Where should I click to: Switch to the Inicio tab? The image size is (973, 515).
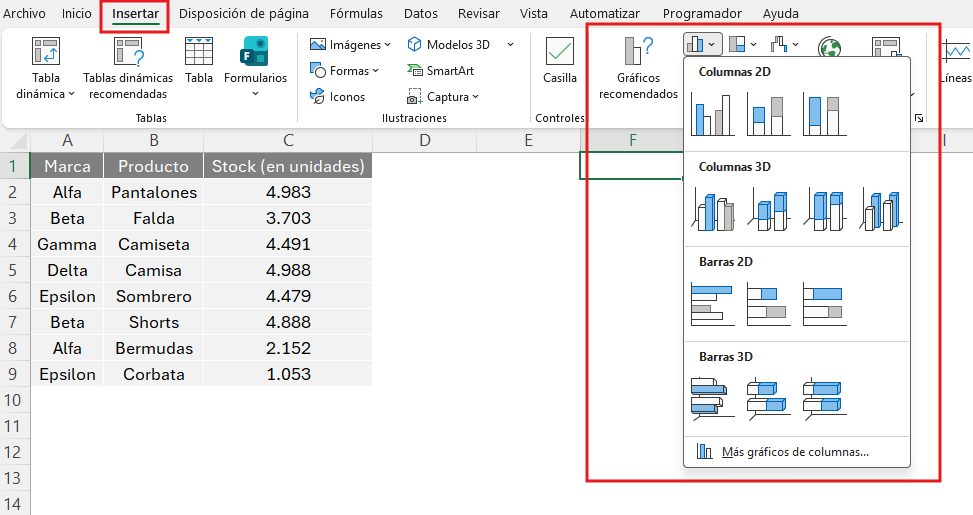coord(76,13)
